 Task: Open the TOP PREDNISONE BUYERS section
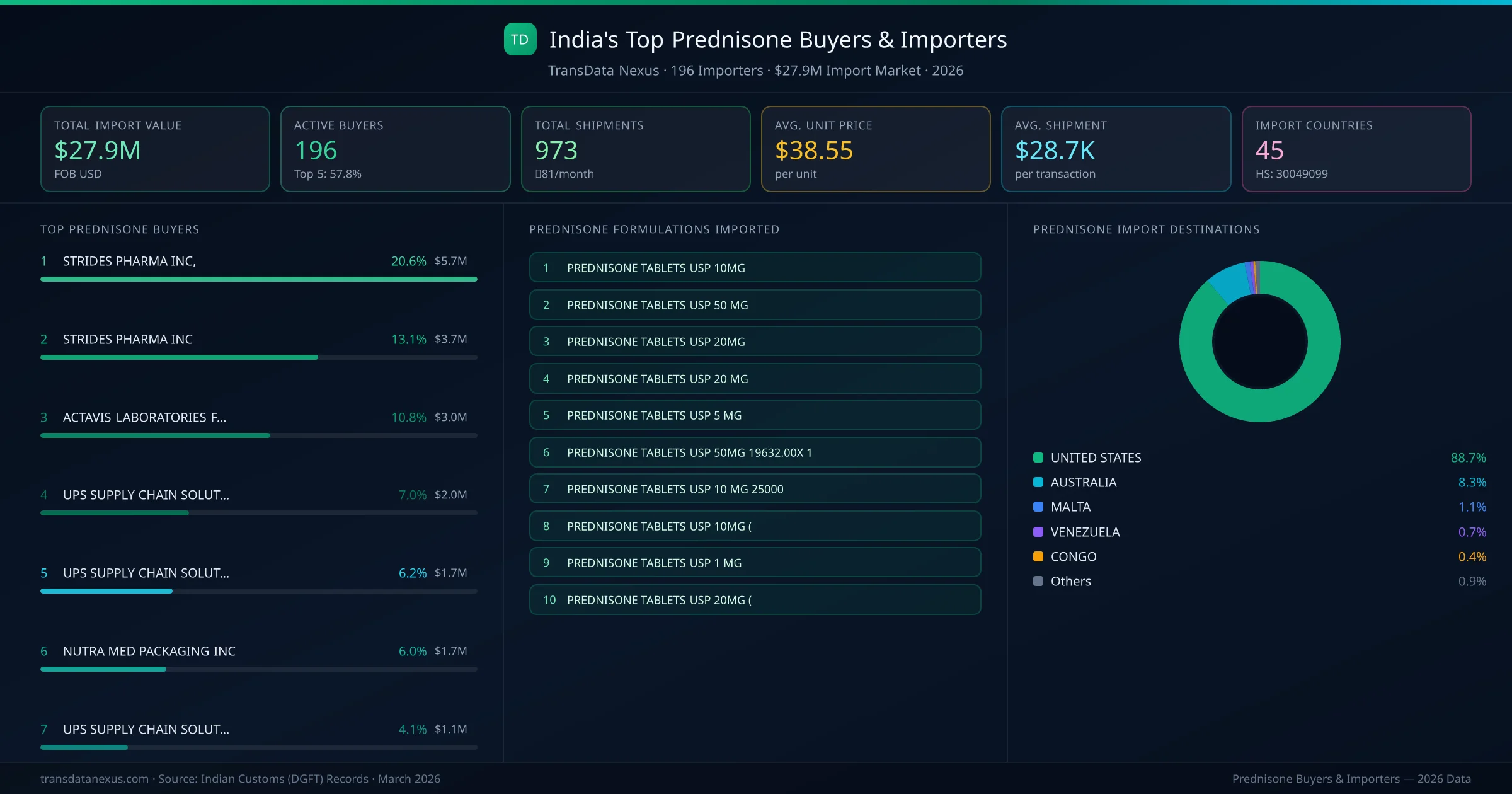click(120, 229)
